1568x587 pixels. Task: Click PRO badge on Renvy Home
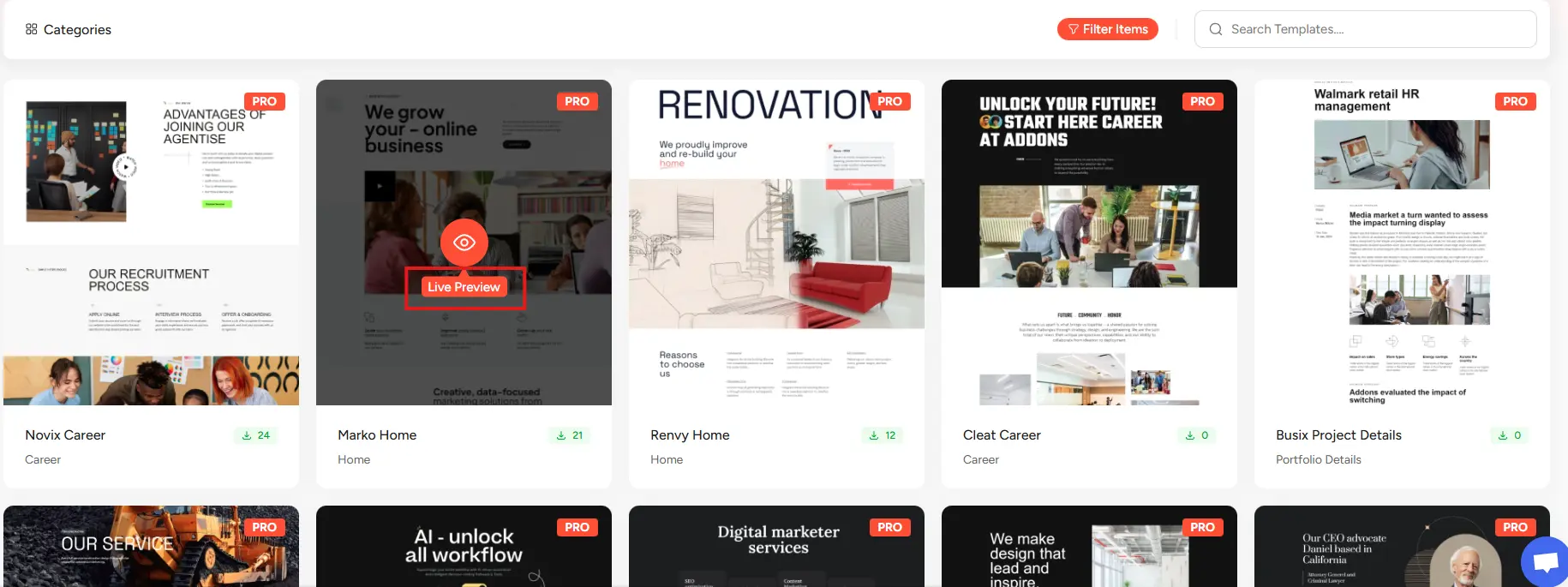pos(889,101)
